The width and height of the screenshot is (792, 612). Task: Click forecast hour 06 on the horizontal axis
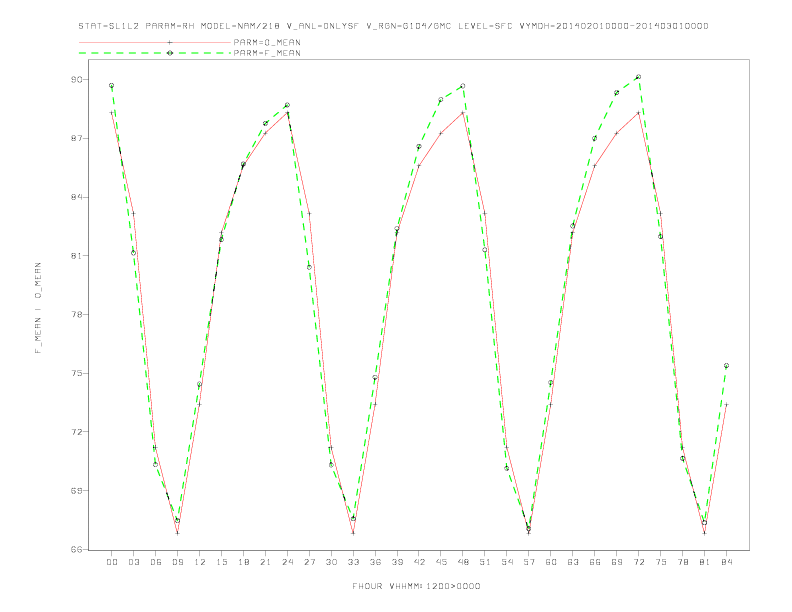coord(156,562)
